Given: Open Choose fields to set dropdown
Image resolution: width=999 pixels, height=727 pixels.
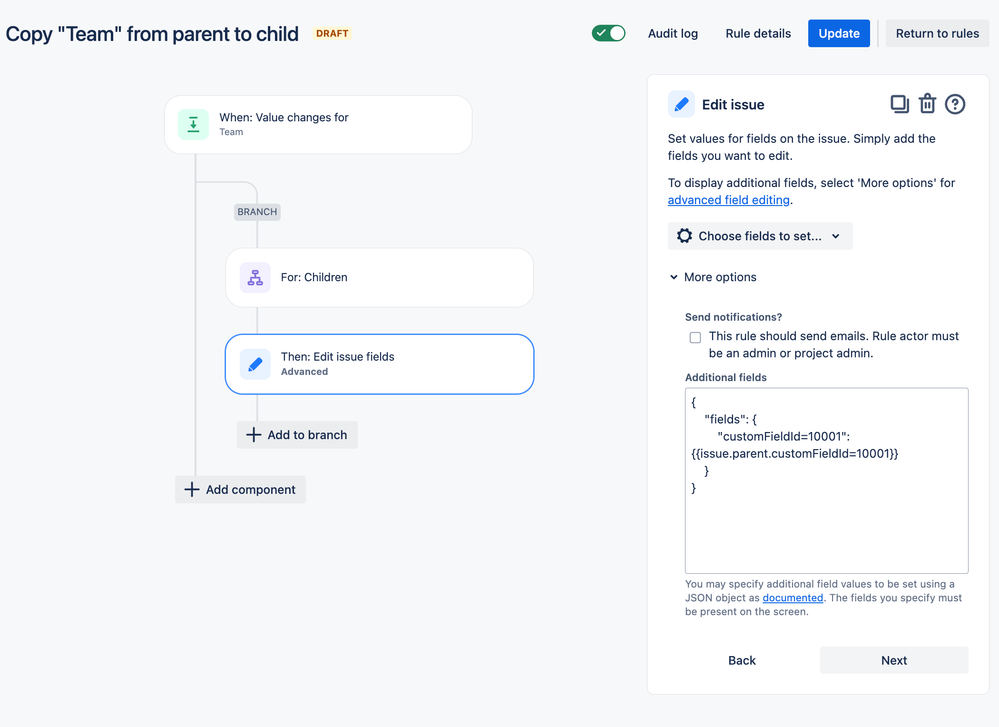Looking at the screenshot, I should [759, 236].
